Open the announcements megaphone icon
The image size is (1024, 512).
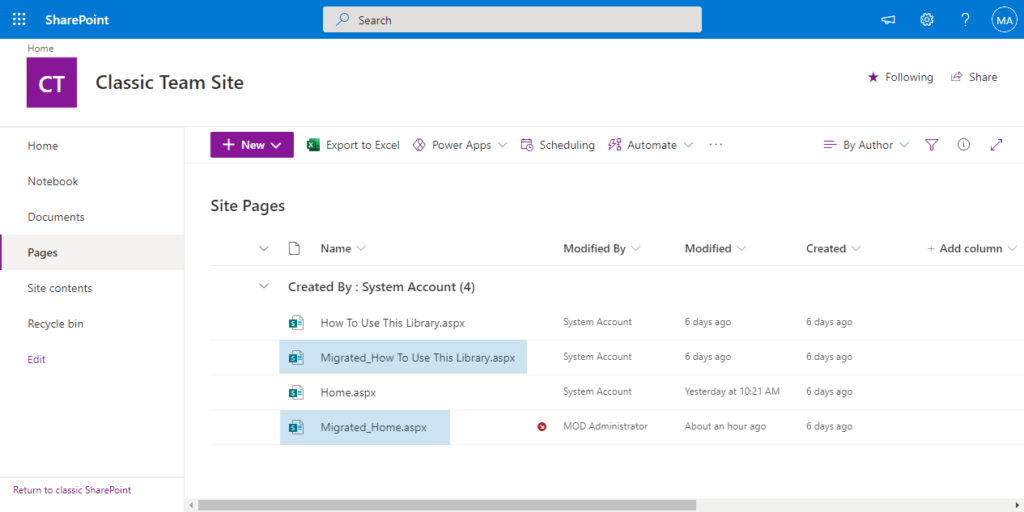(x=888, y=20)
